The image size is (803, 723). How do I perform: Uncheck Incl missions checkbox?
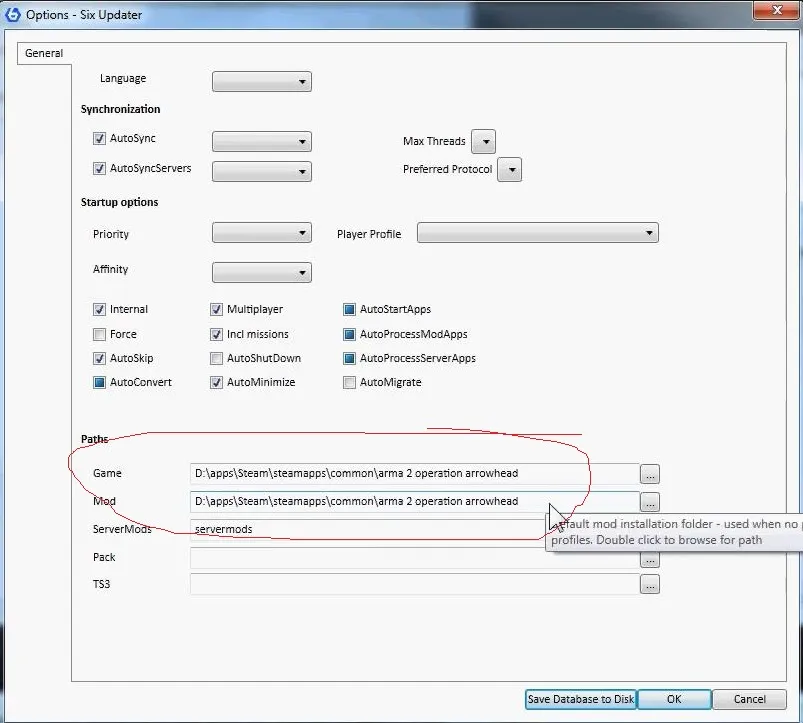pyautogui.click(x=217, y=334)
